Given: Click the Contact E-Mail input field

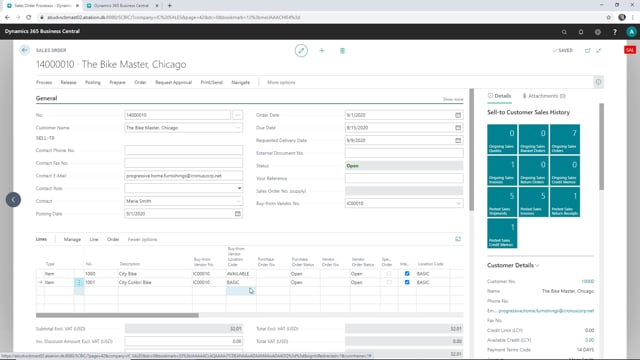Looking at the screenshot, I should coord(183,176).
